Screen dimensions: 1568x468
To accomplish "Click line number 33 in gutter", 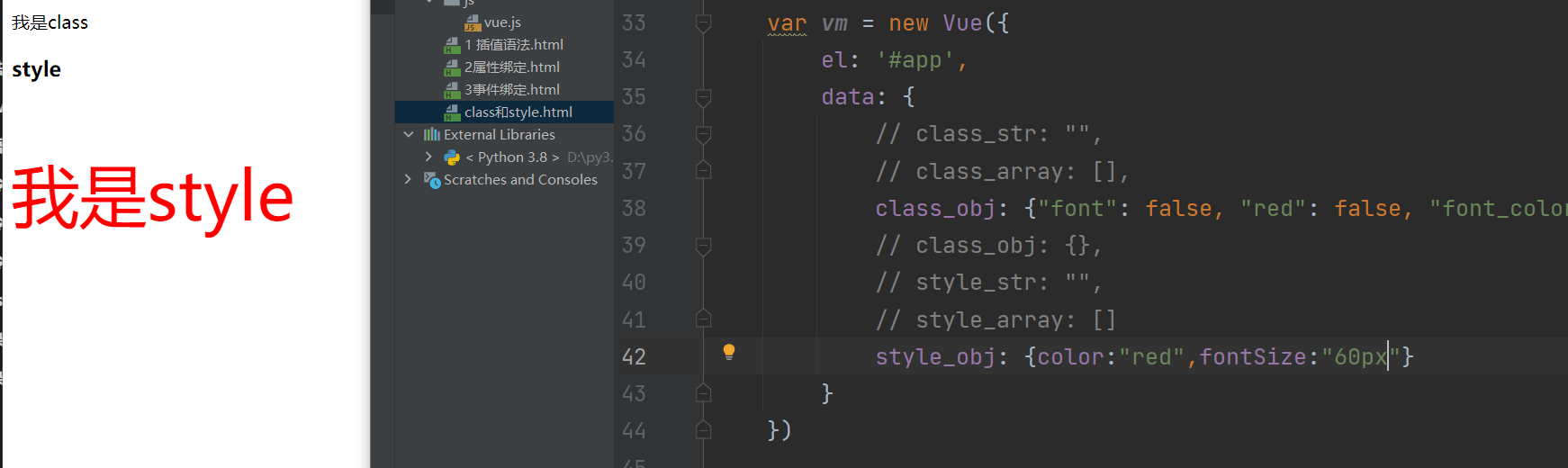I will (x=634, y=22).
